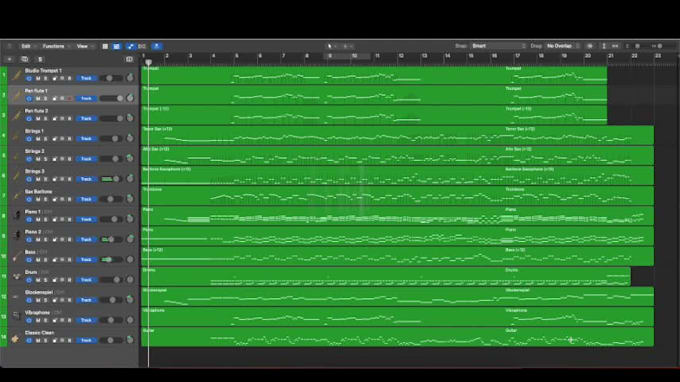Click the bass guitar icon on Bass track

pyautogui.click(x=16, y=257)
